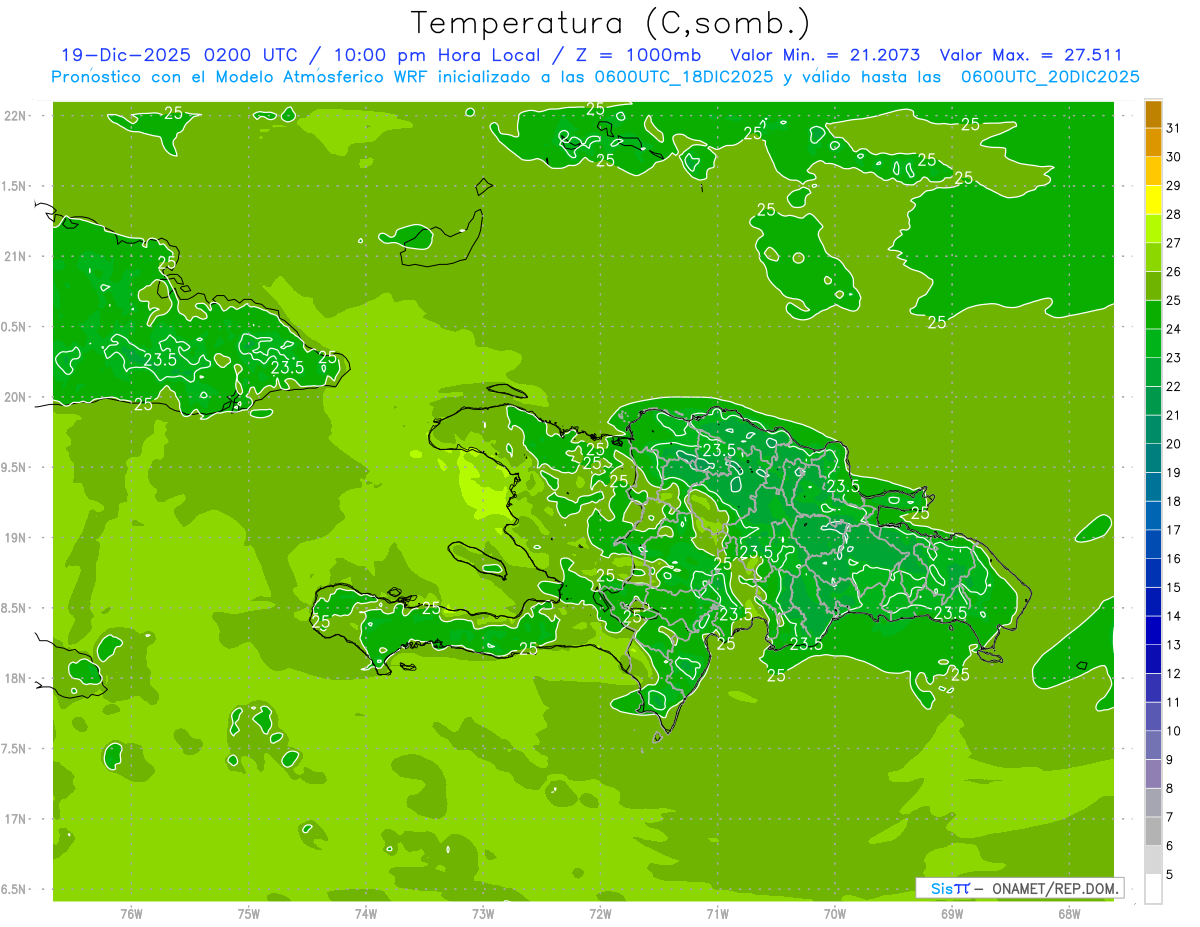1200x927 pixels.
Task: Click the colorbar value label "21"
Action: coord(1173,415)
